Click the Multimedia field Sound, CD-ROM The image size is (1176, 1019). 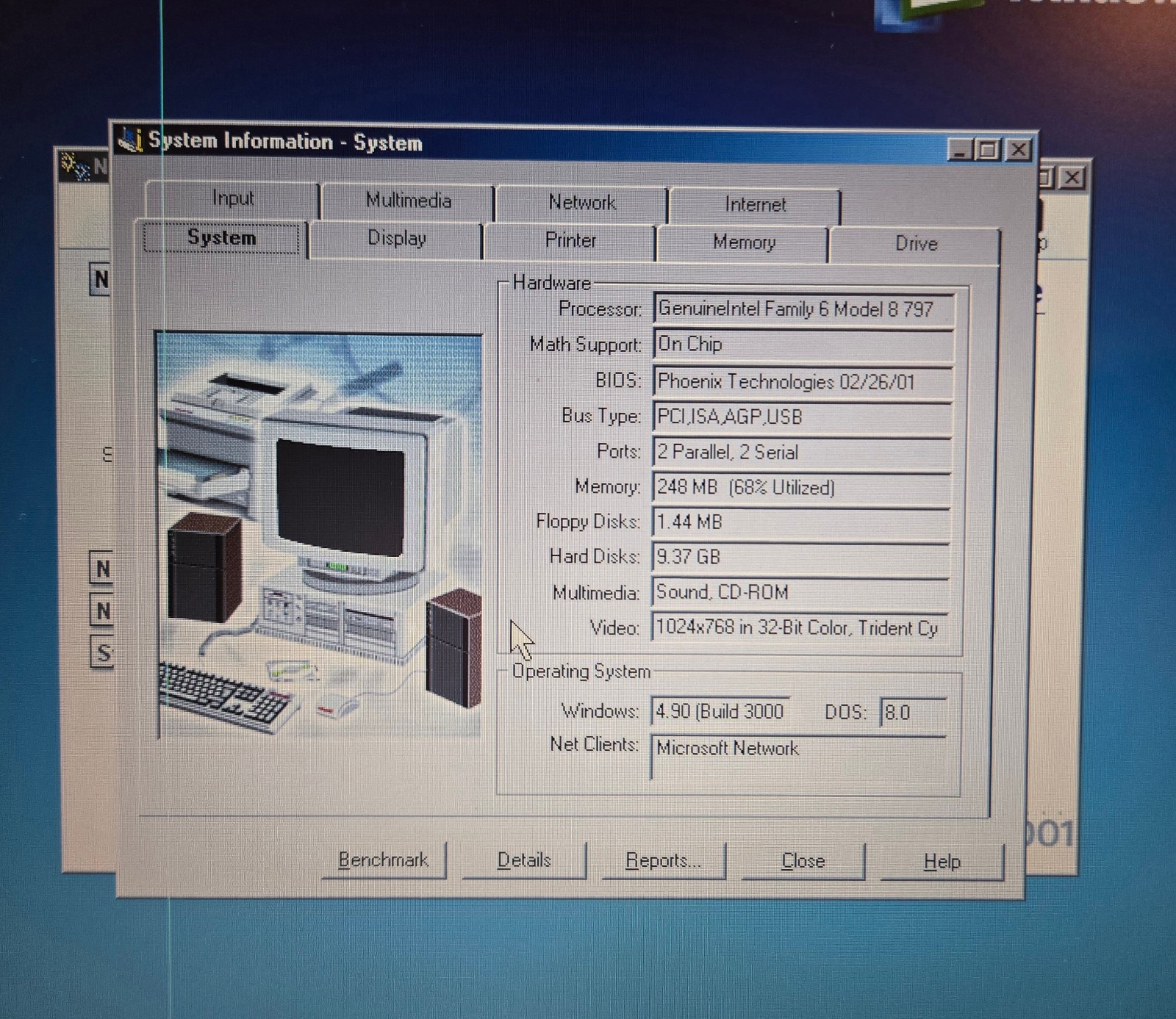(x=799, y=593)
